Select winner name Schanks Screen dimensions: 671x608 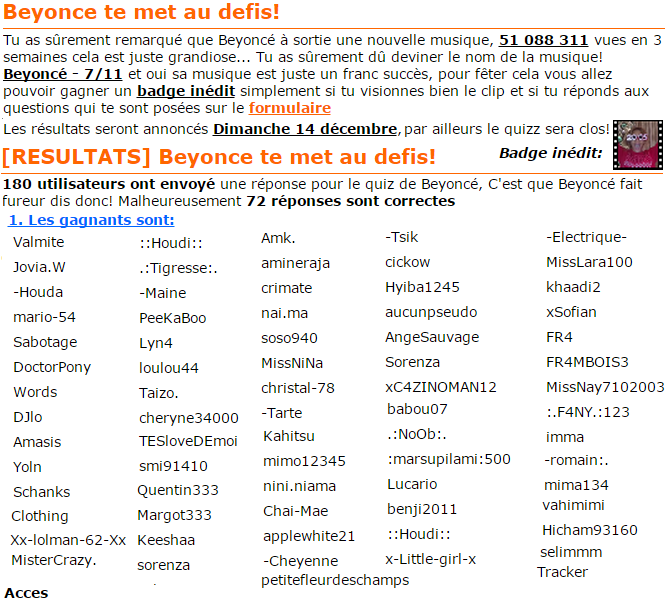tap(42, 492)
